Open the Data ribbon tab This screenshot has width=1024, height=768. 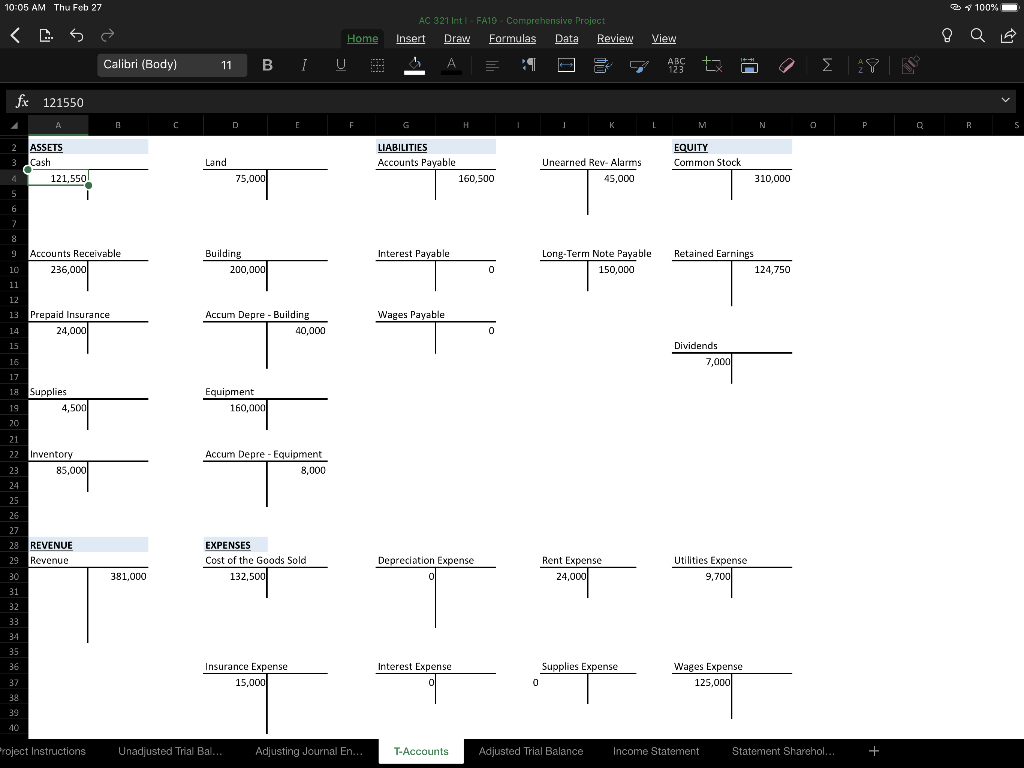pyautogui.click(x=566, y=39)
